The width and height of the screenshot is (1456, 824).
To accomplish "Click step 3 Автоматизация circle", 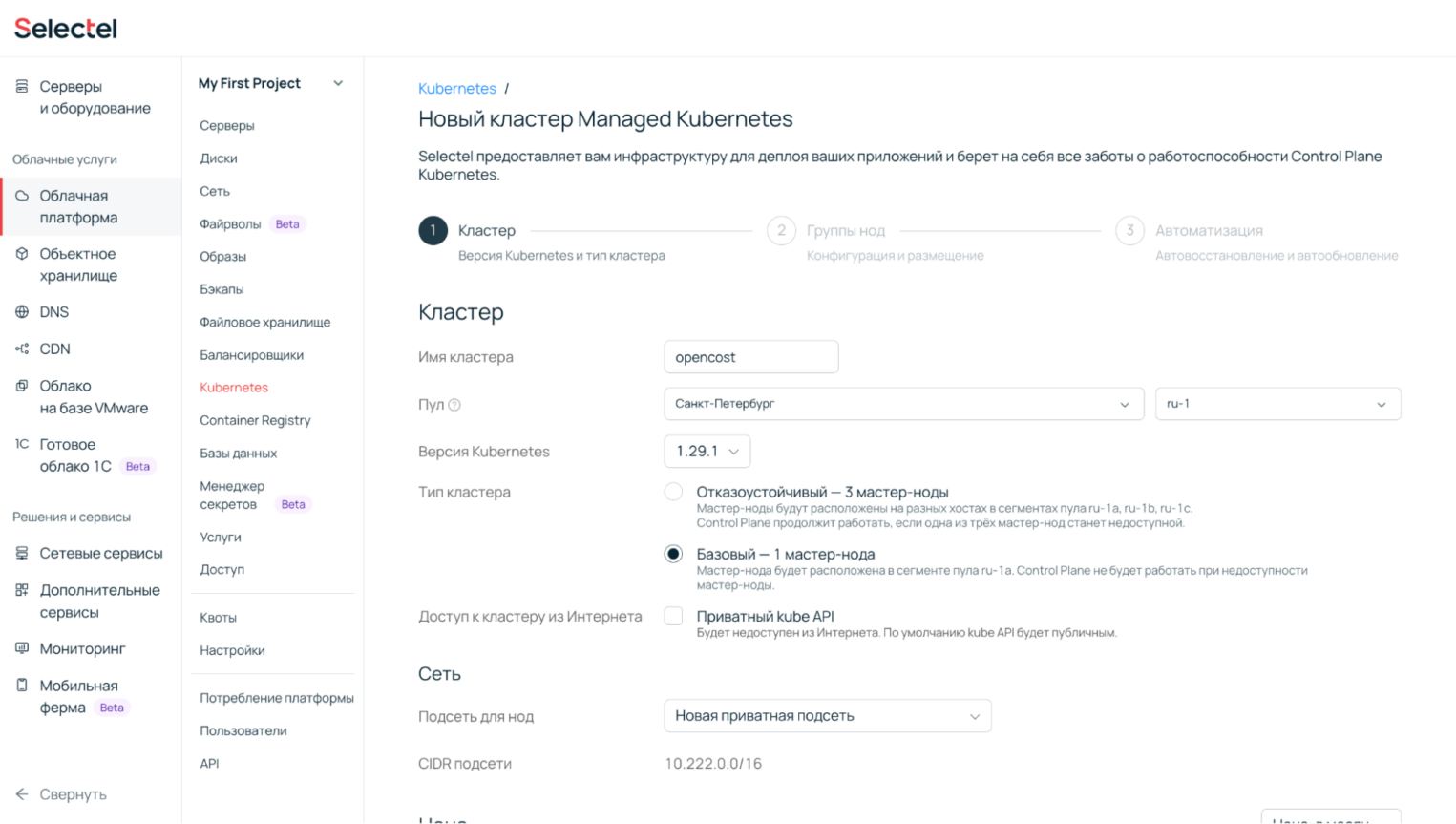I will tap(1129, 230).
